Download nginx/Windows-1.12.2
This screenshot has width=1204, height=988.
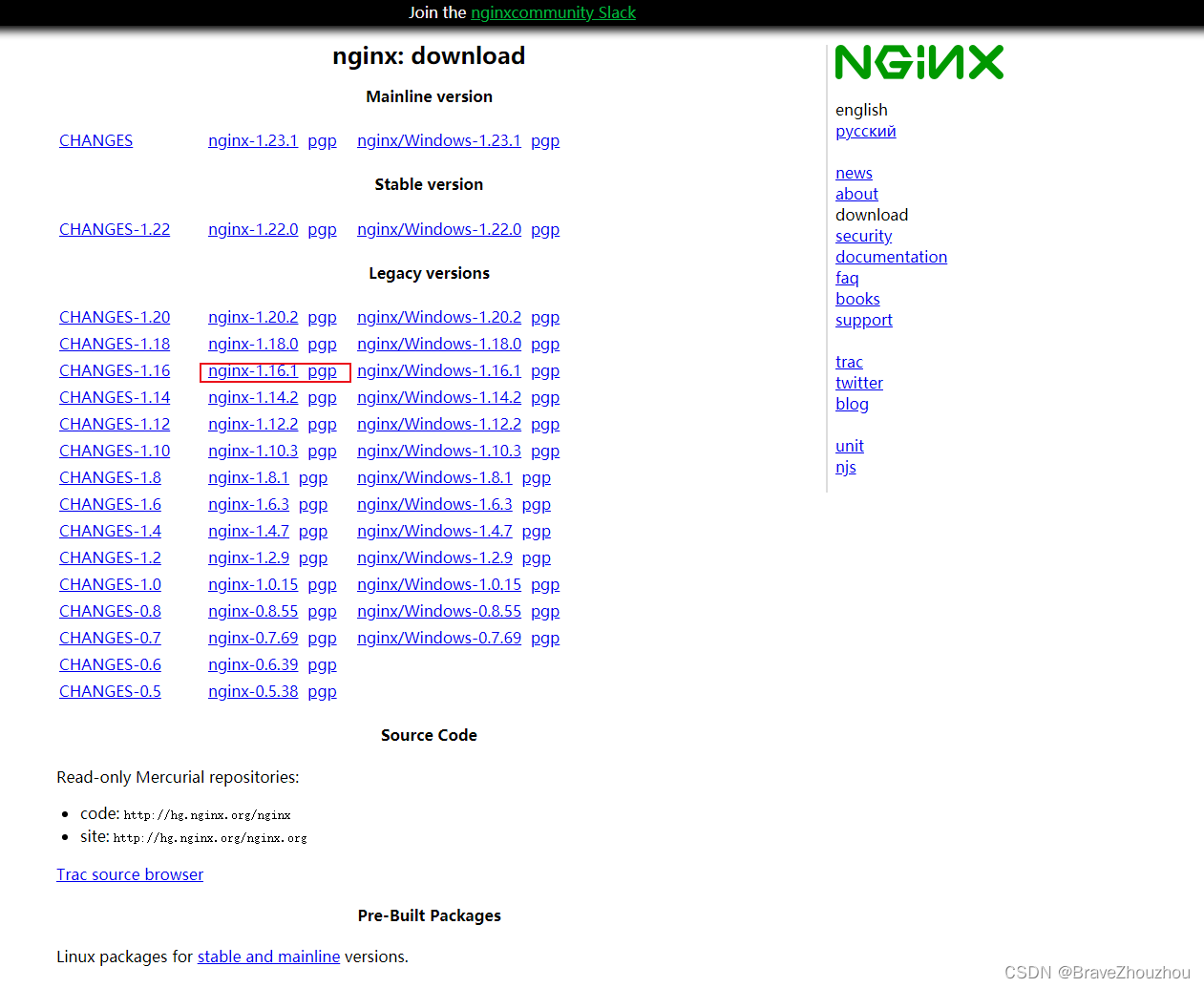(x=439, y=424)
